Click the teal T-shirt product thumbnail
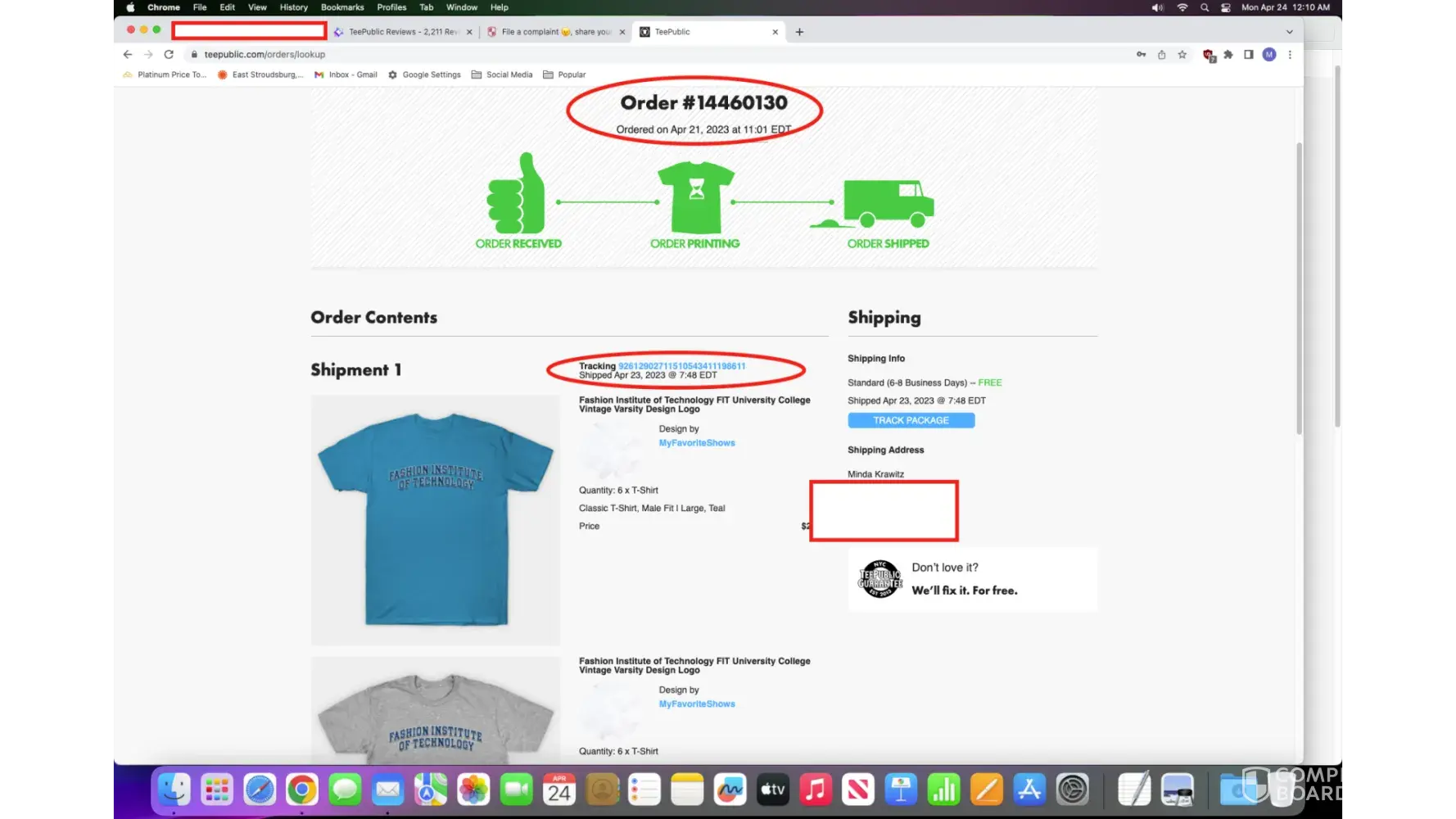The image size is (1456, 819). [x=436, y=520]
